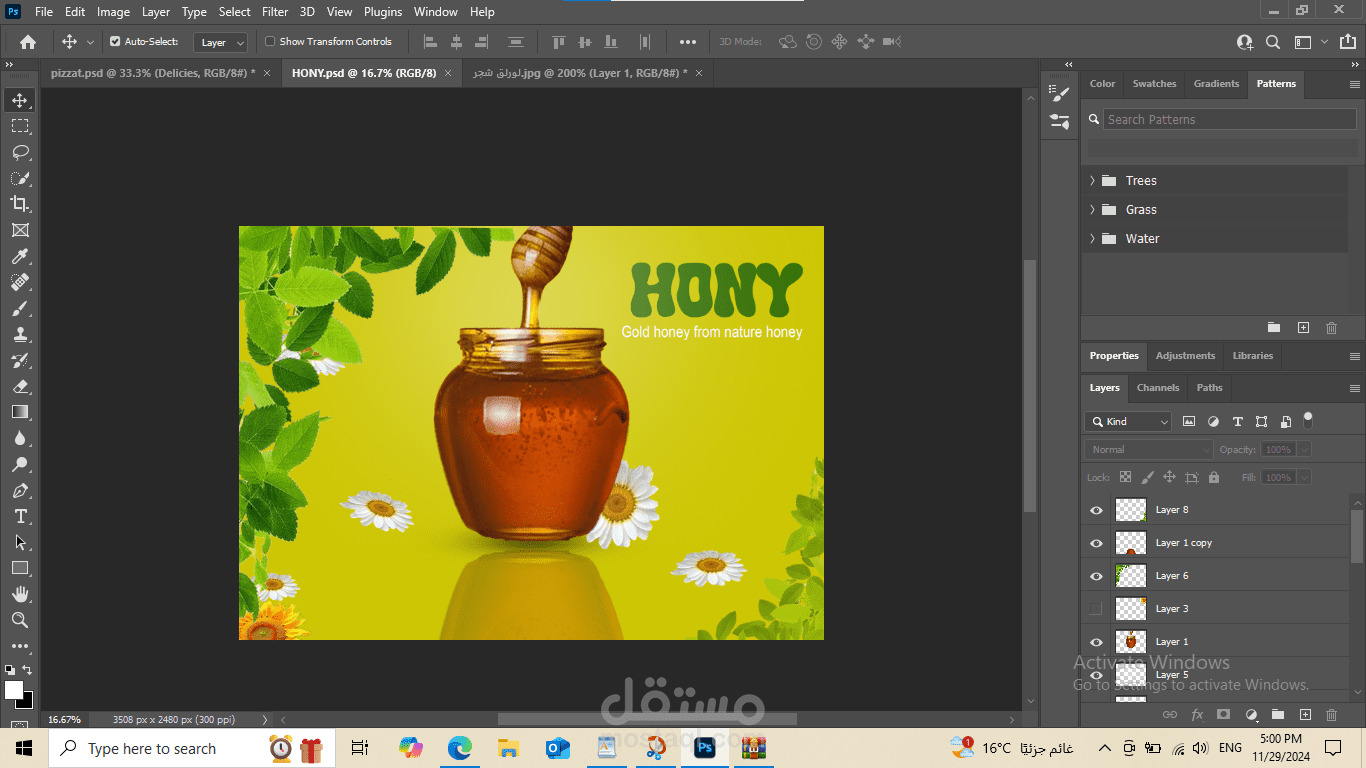The image size is (1366, 768).
Task: Open layer style fx menu
Action: click(1197, 715)
